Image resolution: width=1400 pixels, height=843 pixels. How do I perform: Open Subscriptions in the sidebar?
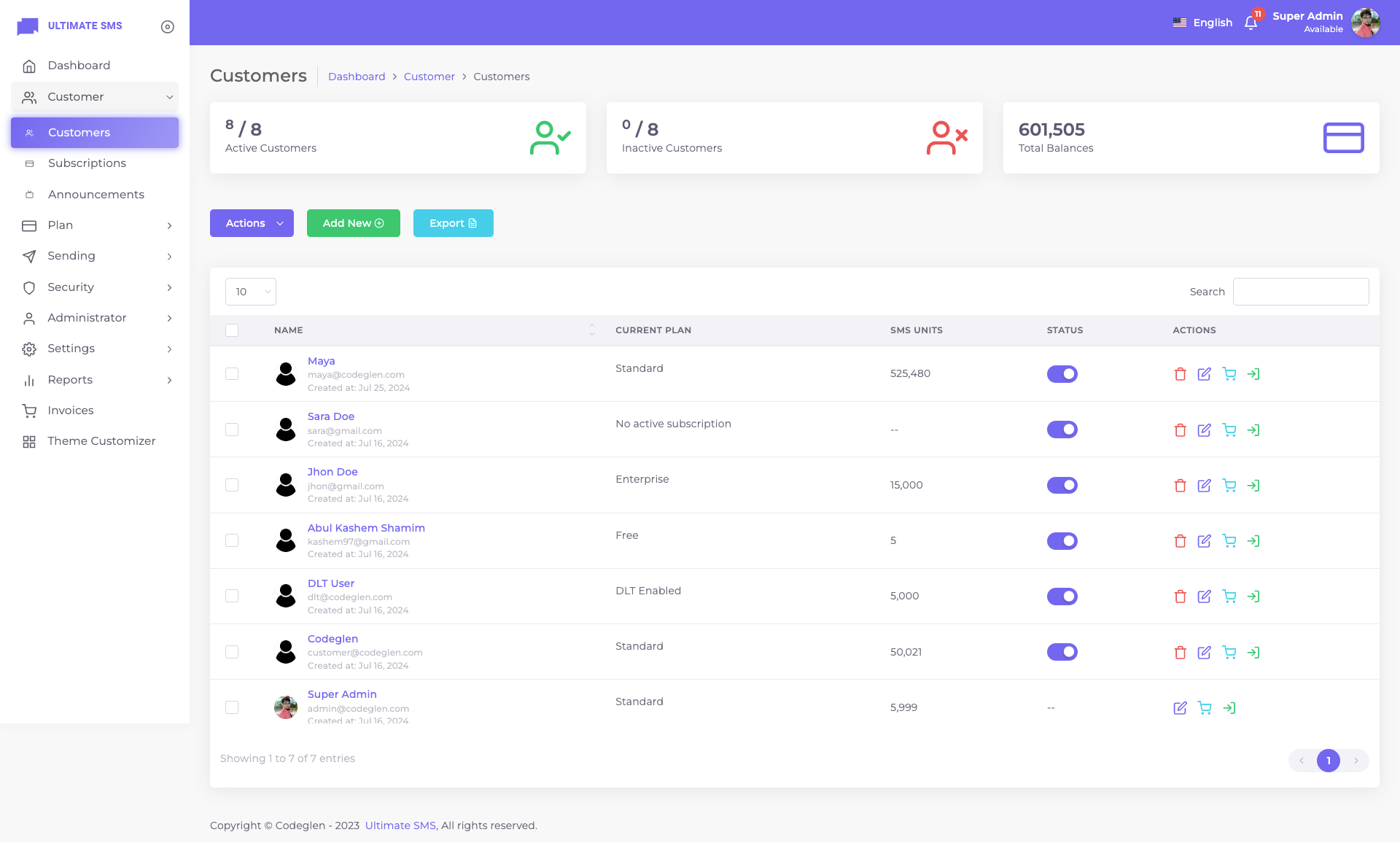coord(87,163)
